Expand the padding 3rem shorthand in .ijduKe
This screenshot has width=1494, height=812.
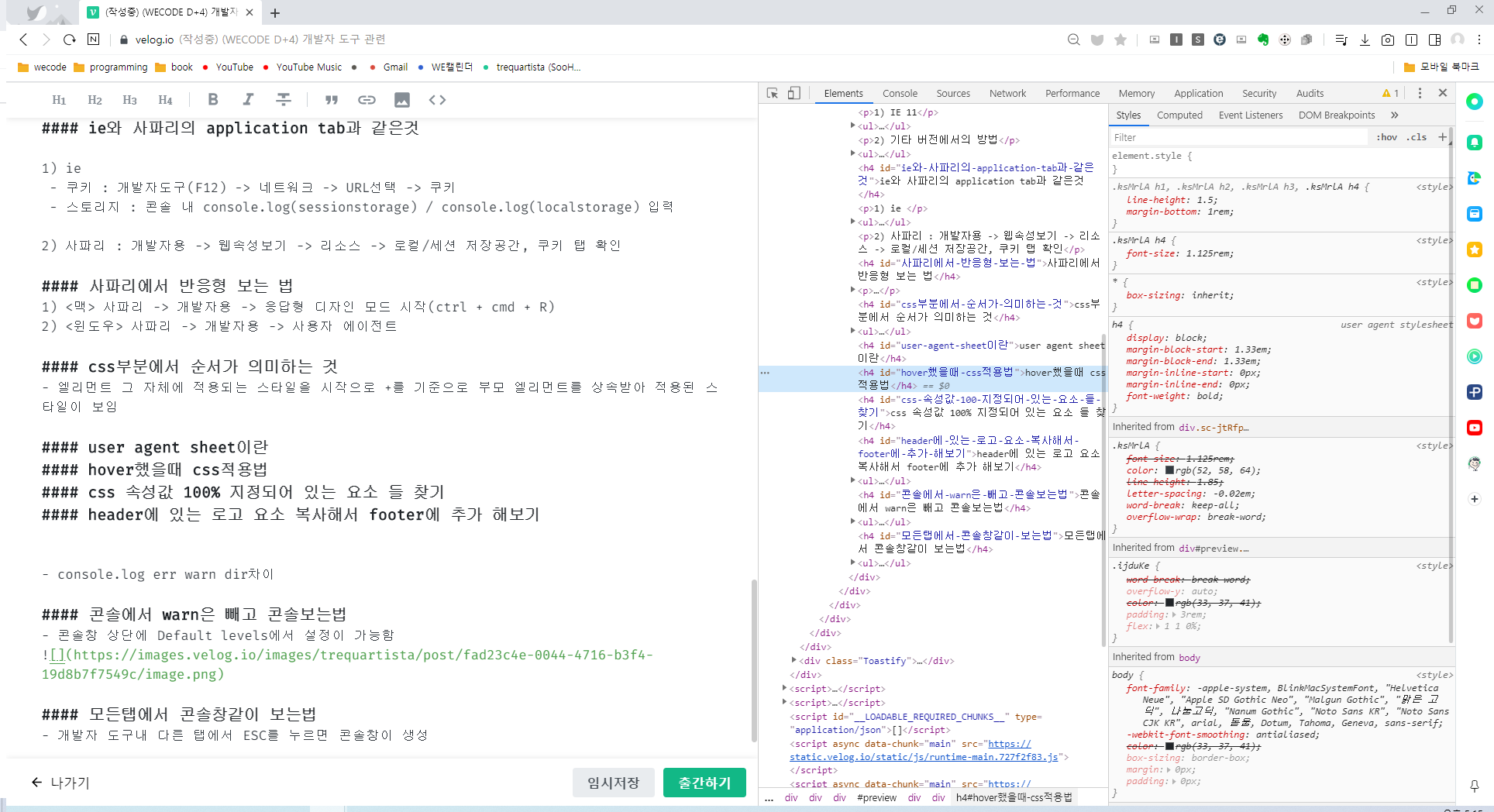(1174, 614)
